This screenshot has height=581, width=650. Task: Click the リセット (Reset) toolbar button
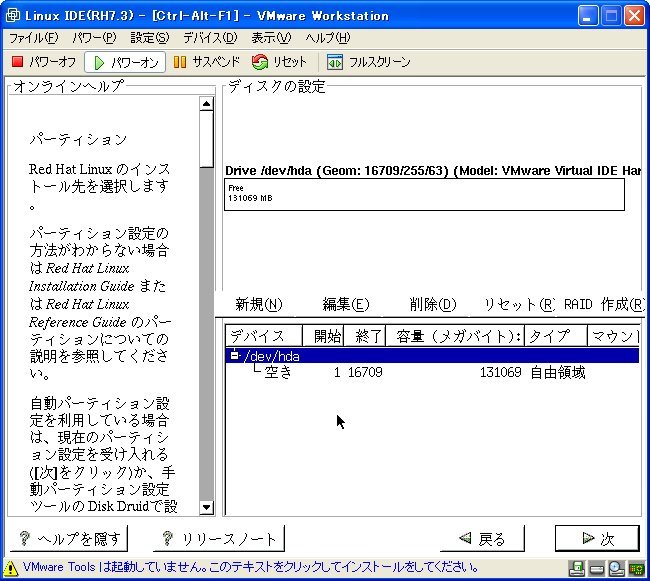pos(281,62)
